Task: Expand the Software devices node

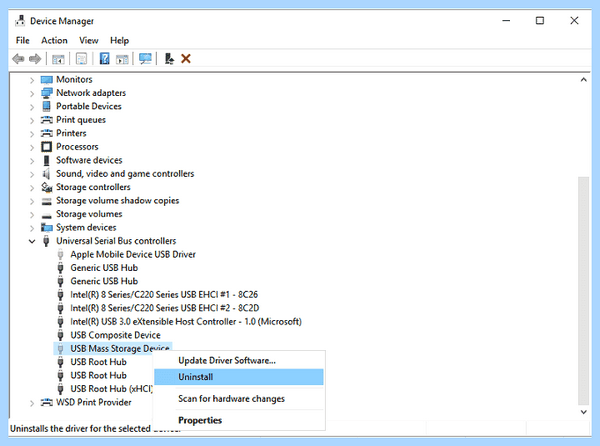Action: (x=32, y=160)
